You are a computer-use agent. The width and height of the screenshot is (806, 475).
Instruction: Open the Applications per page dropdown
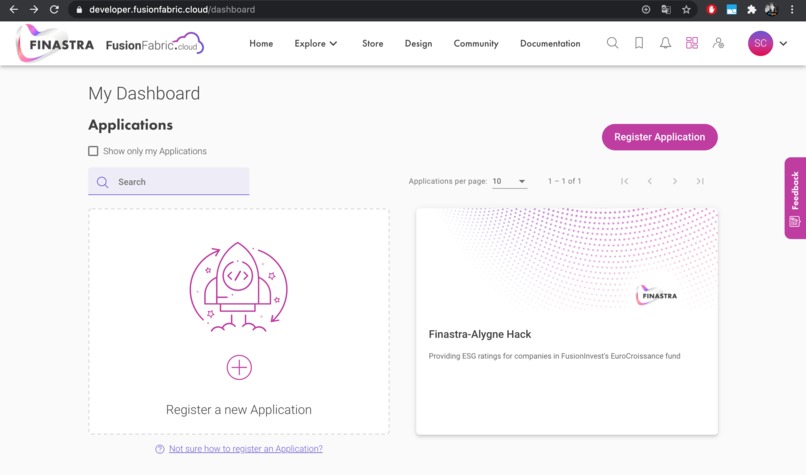pyautogui.click(x=509, y=181)
